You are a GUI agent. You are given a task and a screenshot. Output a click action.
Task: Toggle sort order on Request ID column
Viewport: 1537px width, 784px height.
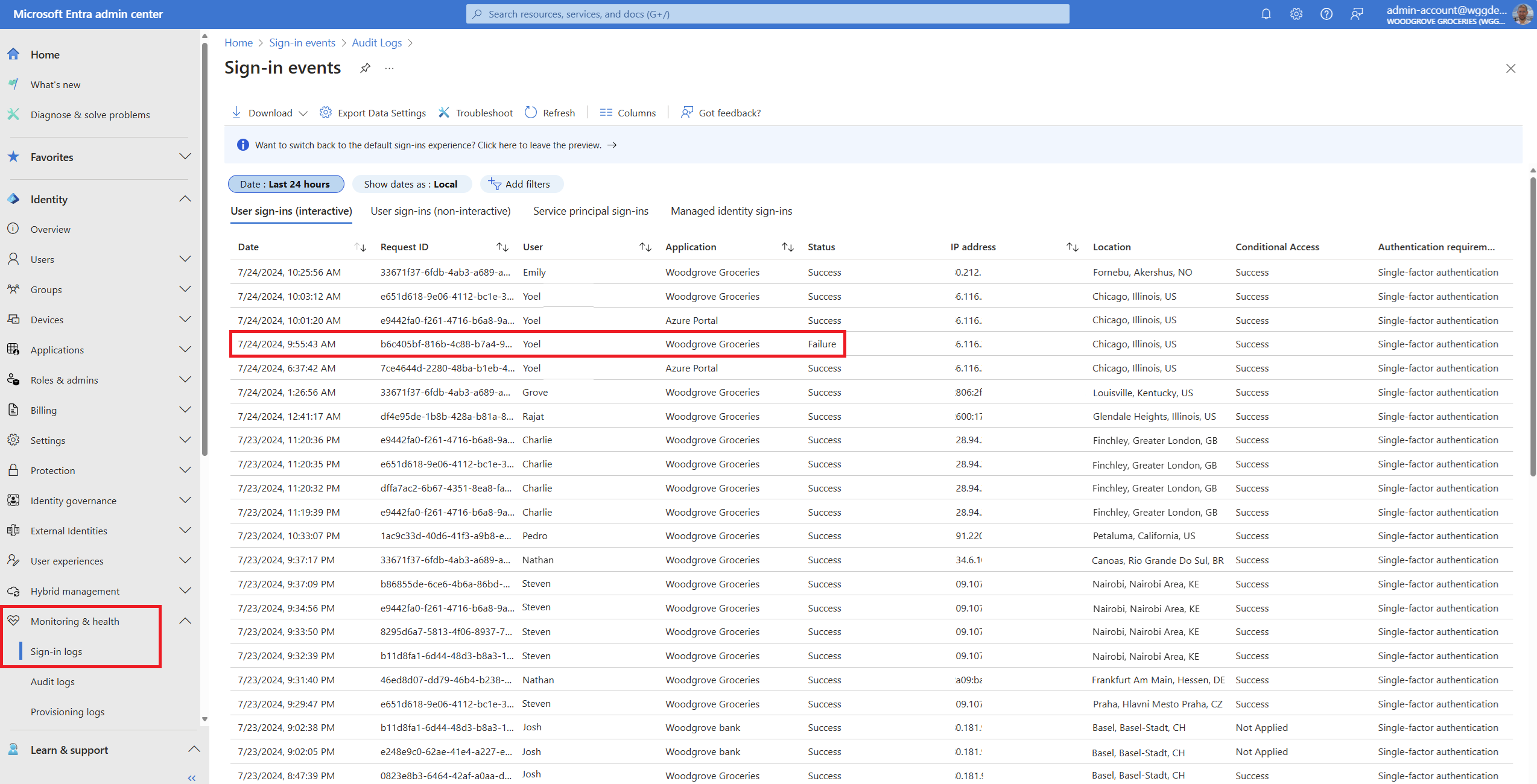click(x=502, y=247)
